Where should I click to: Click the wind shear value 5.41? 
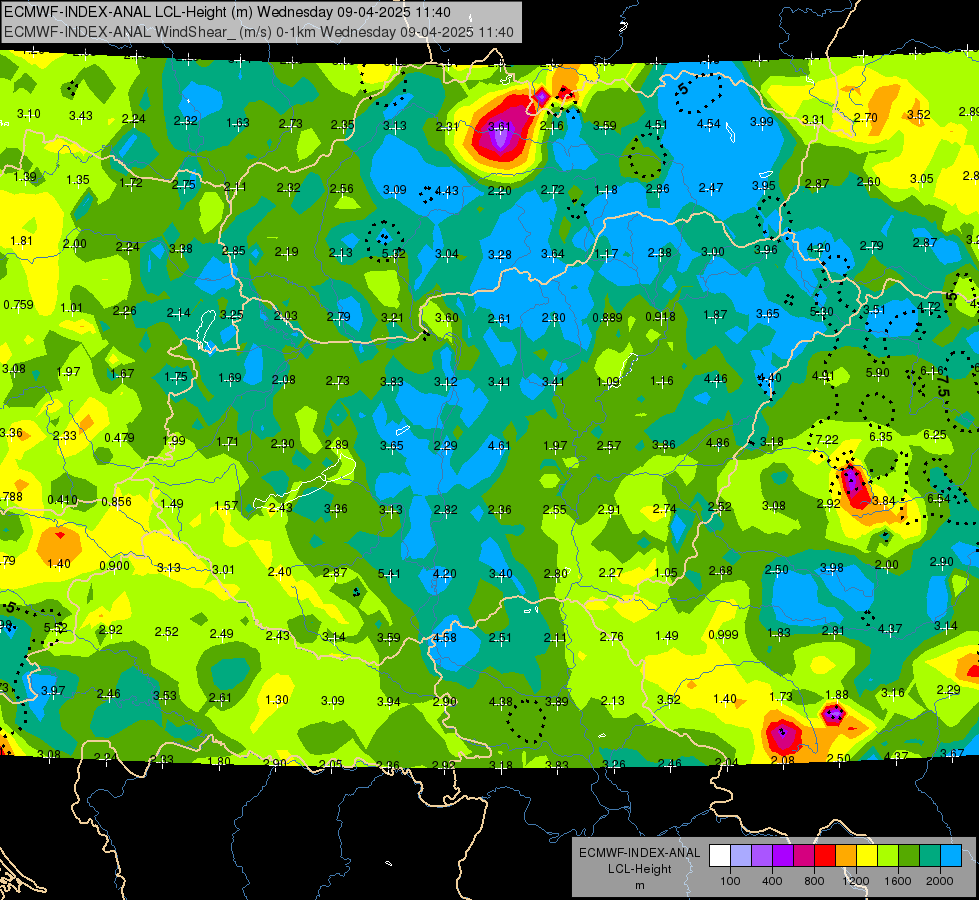(390, 573)
